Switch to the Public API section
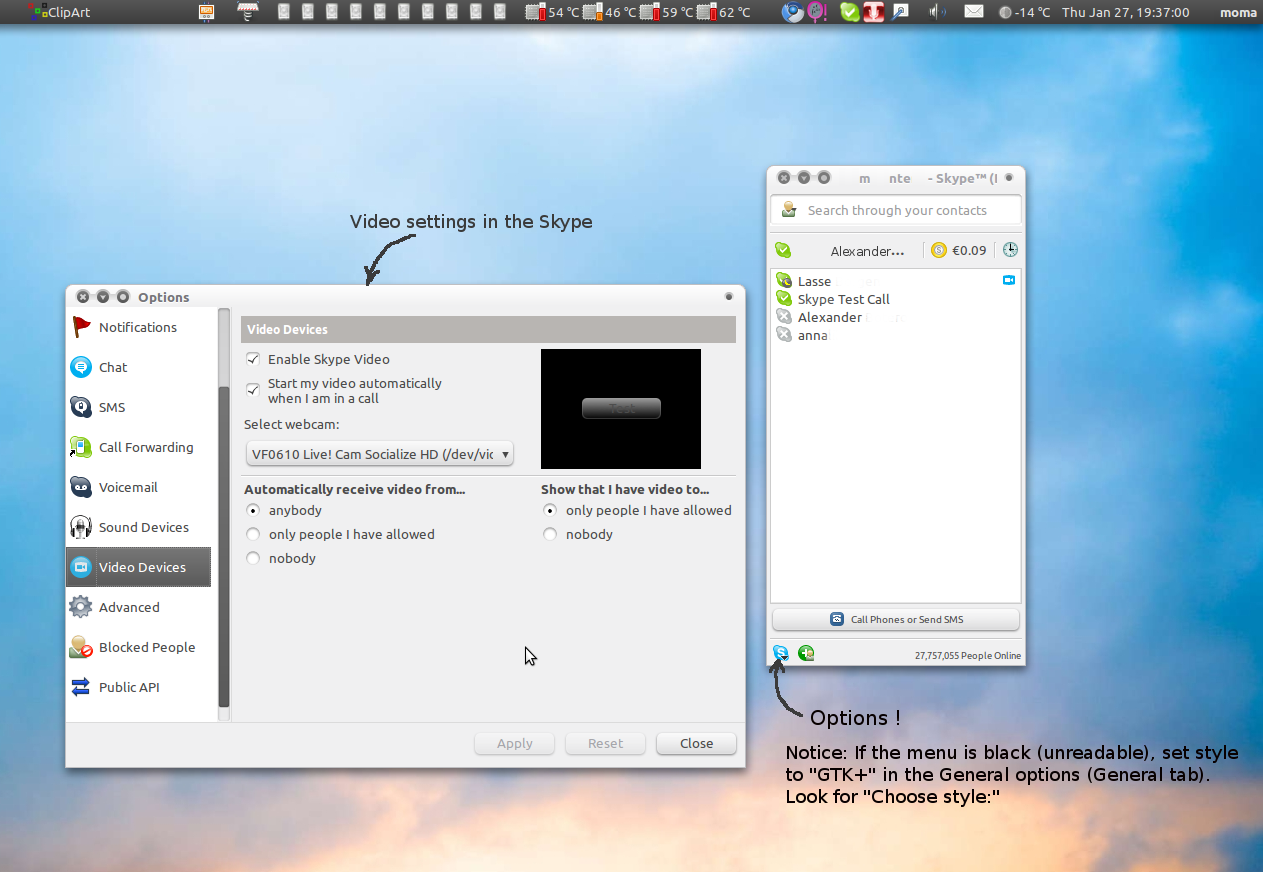This screenshot has height=872, width=1263. (138, 687)
